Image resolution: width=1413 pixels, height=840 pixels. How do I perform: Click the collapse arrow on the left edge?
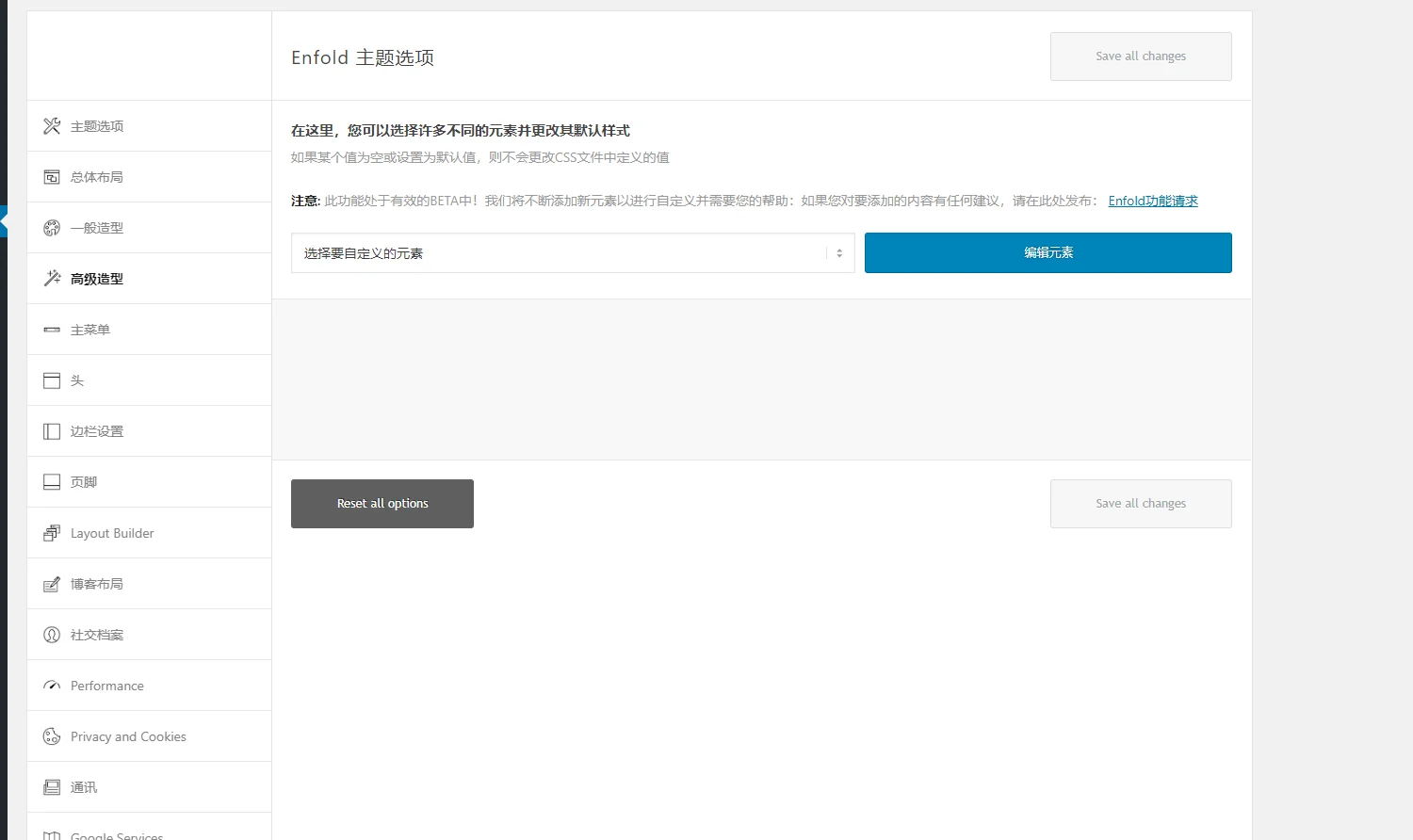pyautogui.click(x=4, y=222)
